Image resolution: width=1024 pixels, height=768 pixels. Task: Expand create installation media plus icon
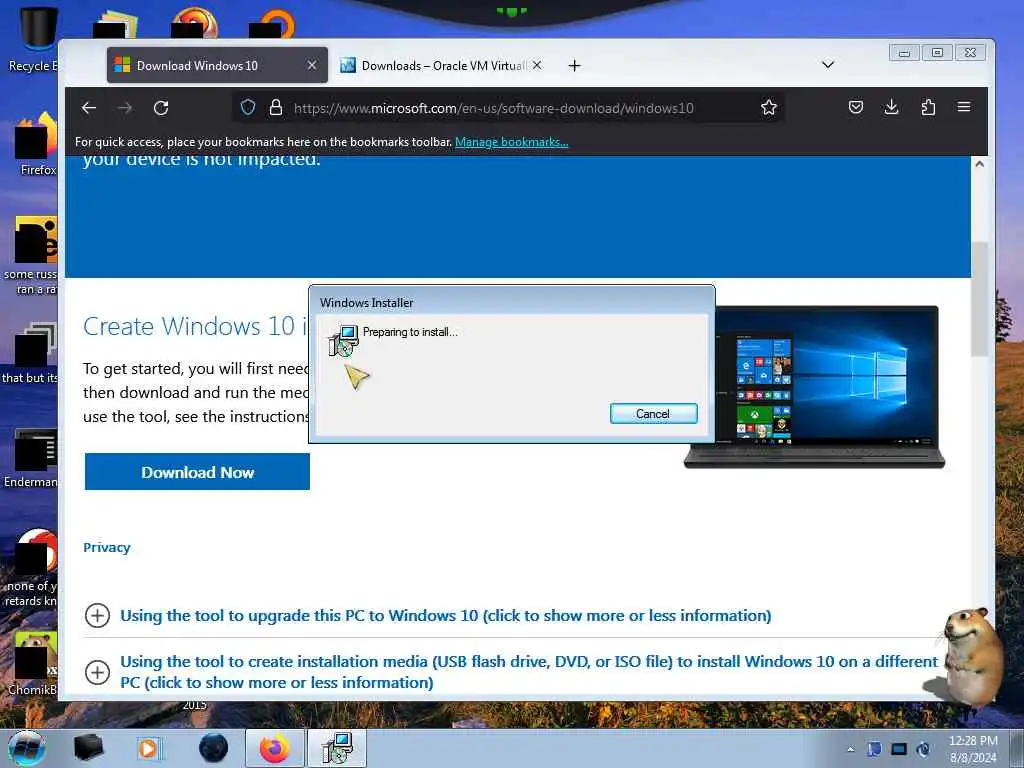click(97, 672)
